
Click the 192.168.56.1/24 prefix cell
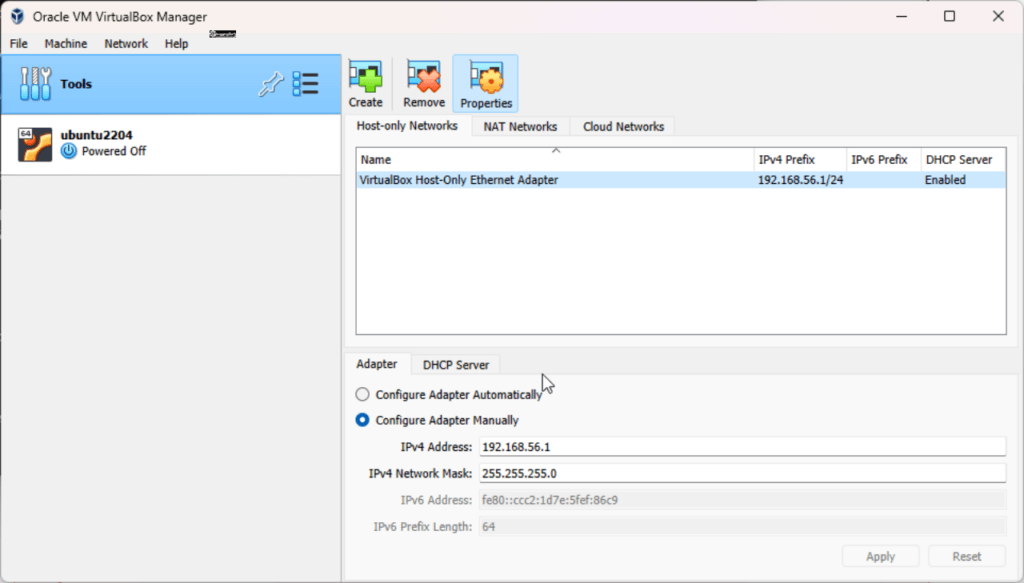coord(800,180)
